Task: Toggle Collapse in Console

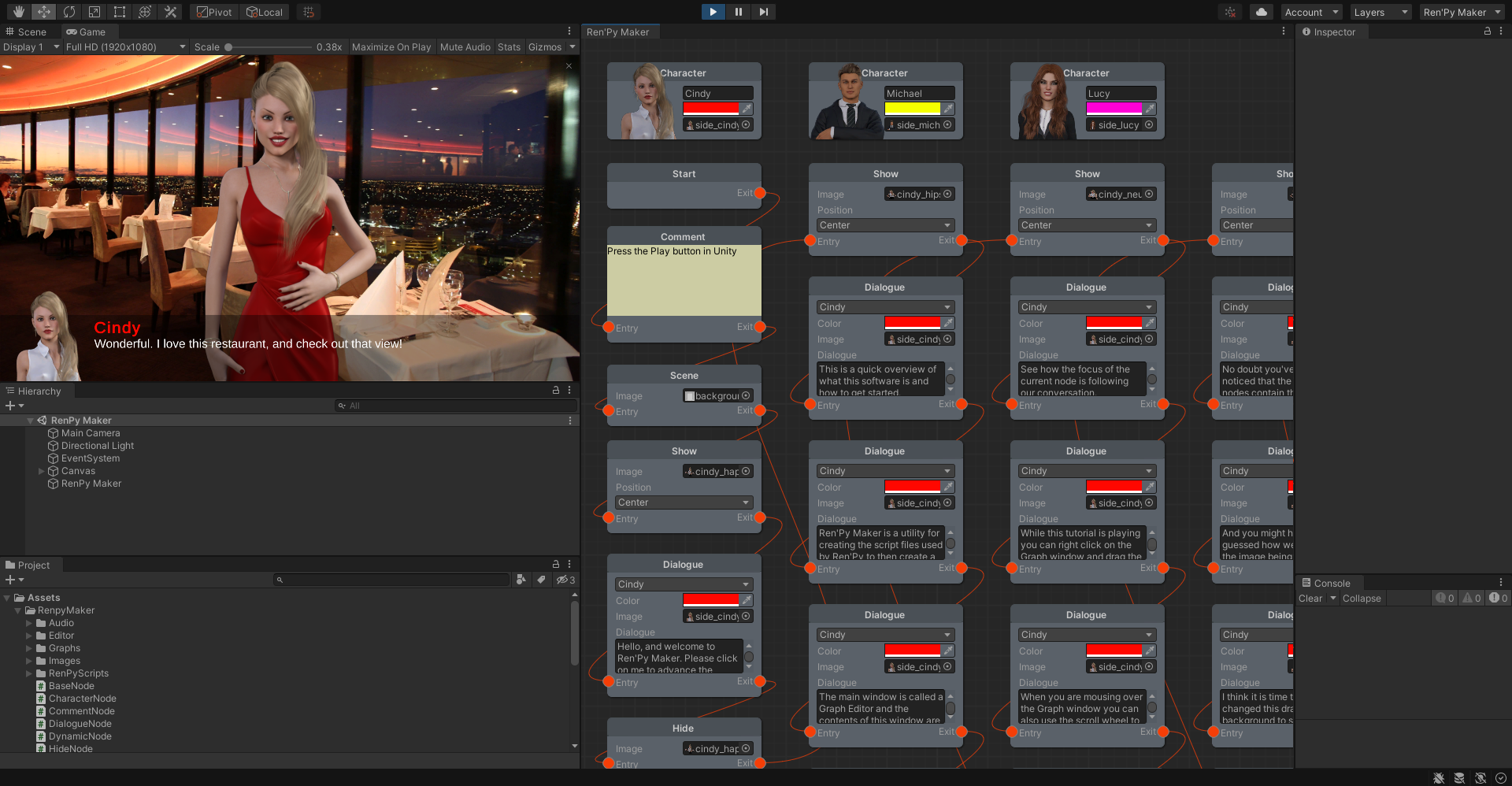Action: coord(1362,599)
